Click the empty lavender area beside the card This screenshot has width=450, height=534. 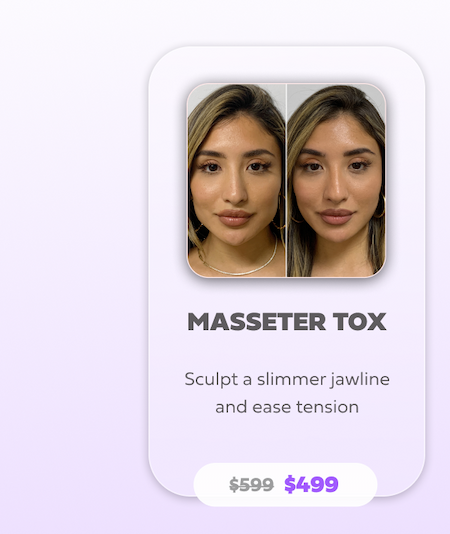tap(73, 266)
